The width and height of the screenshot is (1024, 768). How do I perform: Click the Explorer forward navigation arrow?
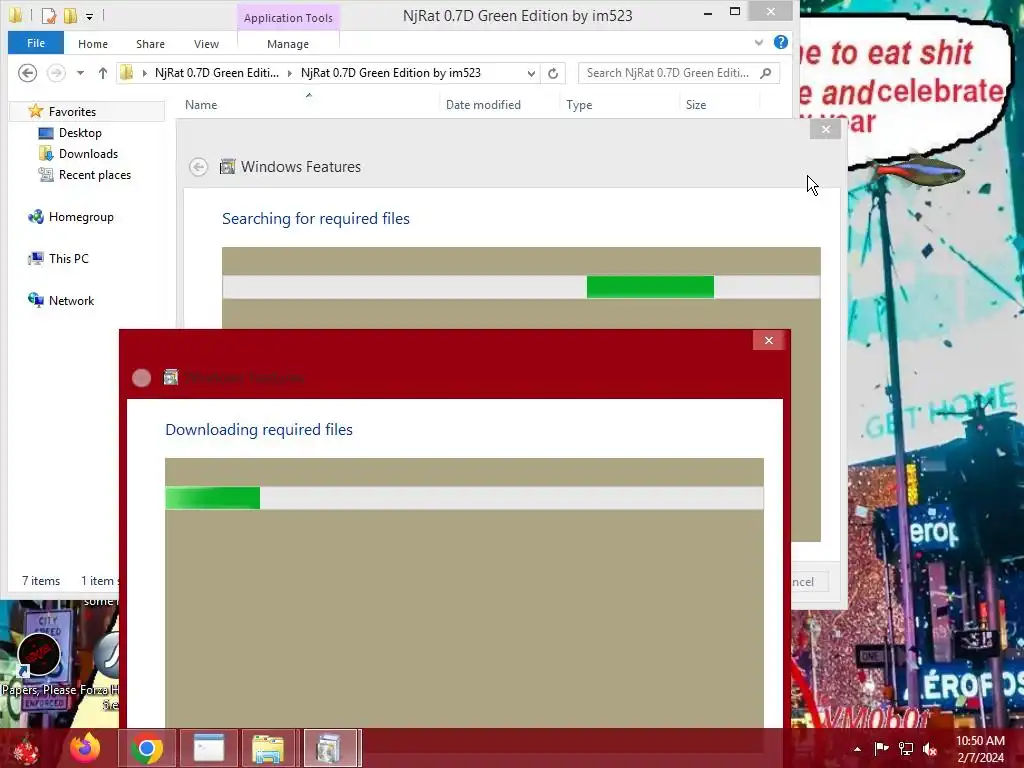[x=56, y=72]
